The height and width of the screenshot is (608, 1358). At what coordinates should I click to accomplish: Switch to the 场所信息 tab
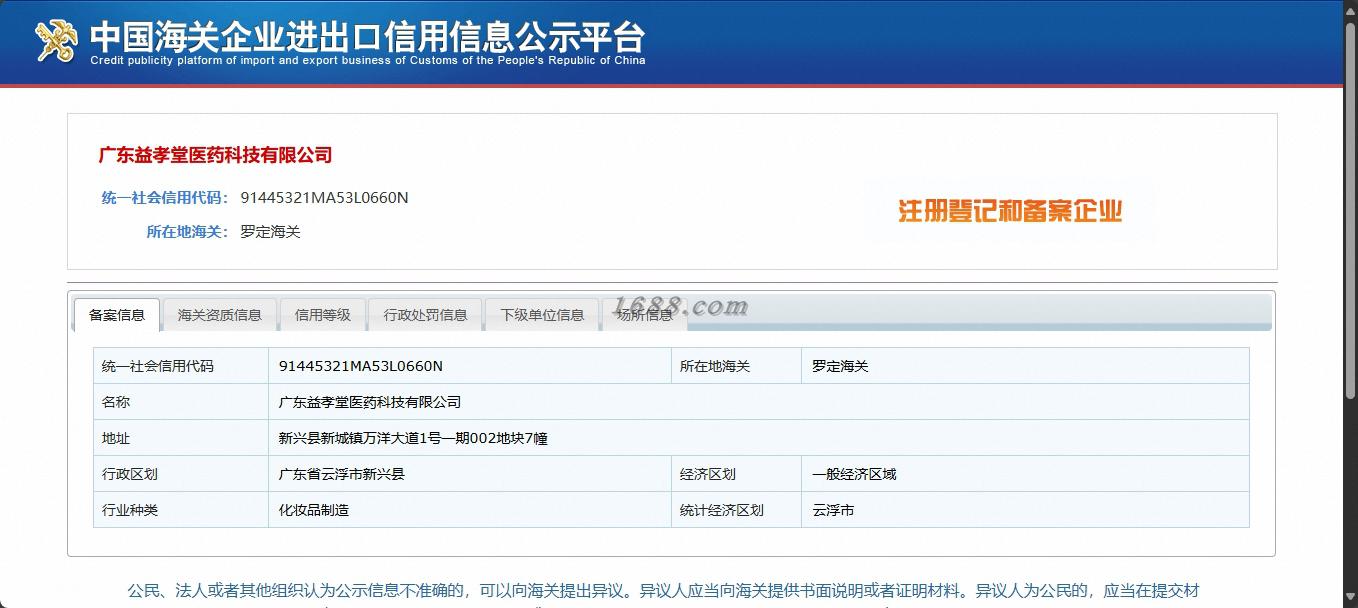(x=645, y=315)
